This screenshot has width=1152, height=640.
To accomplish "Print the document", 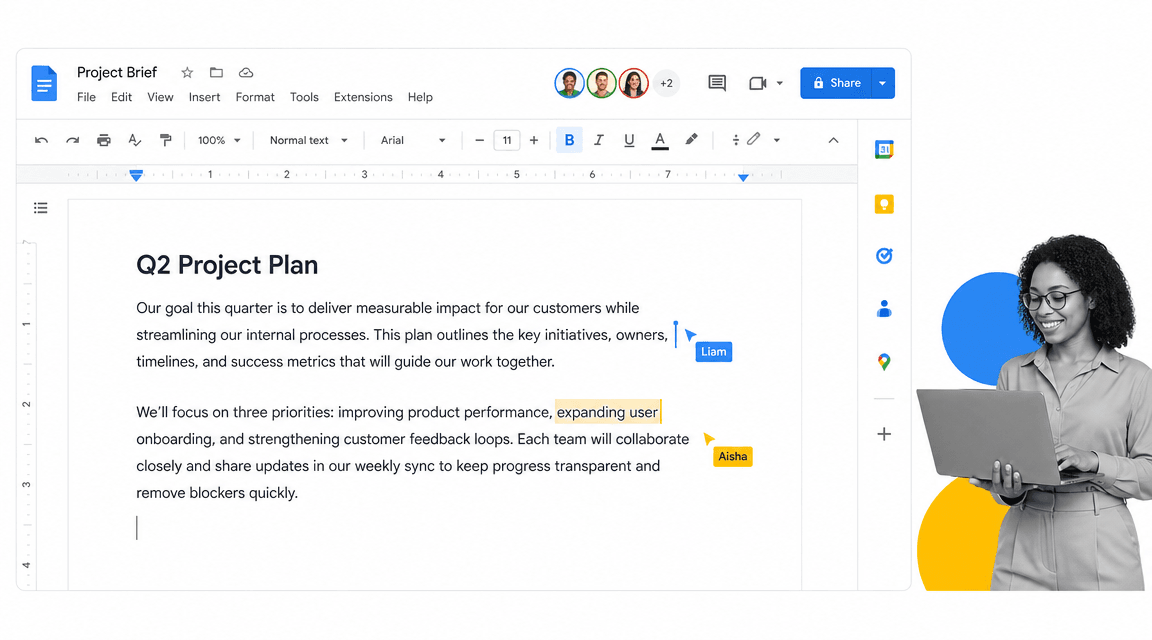I will [x=104, y=140].
